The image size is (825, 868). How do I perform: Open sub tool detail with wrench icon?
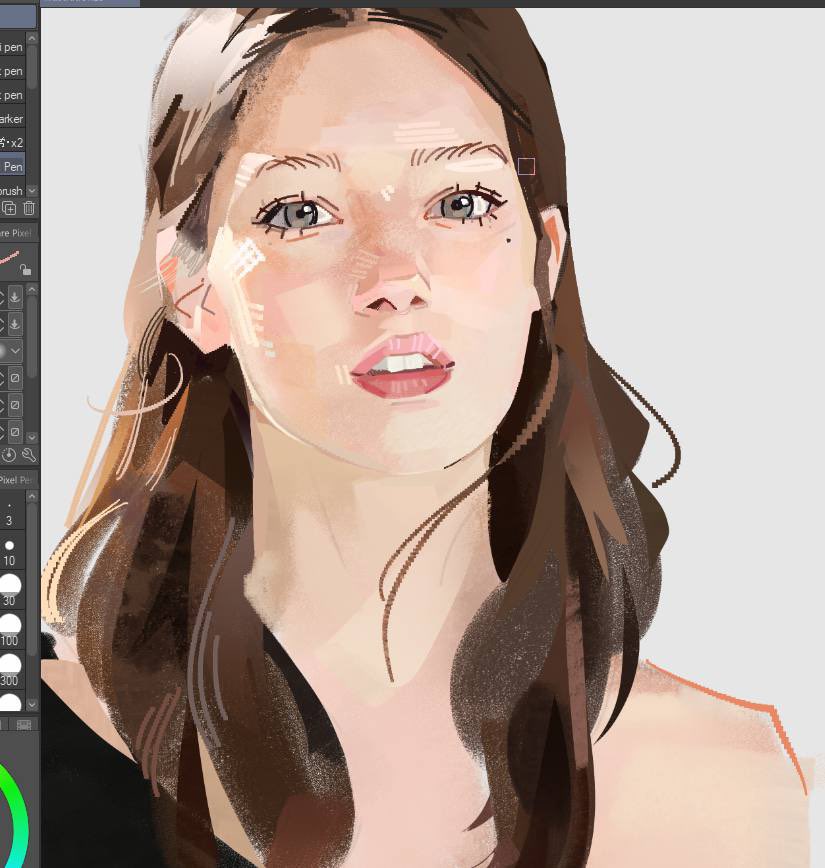[29, 455]
